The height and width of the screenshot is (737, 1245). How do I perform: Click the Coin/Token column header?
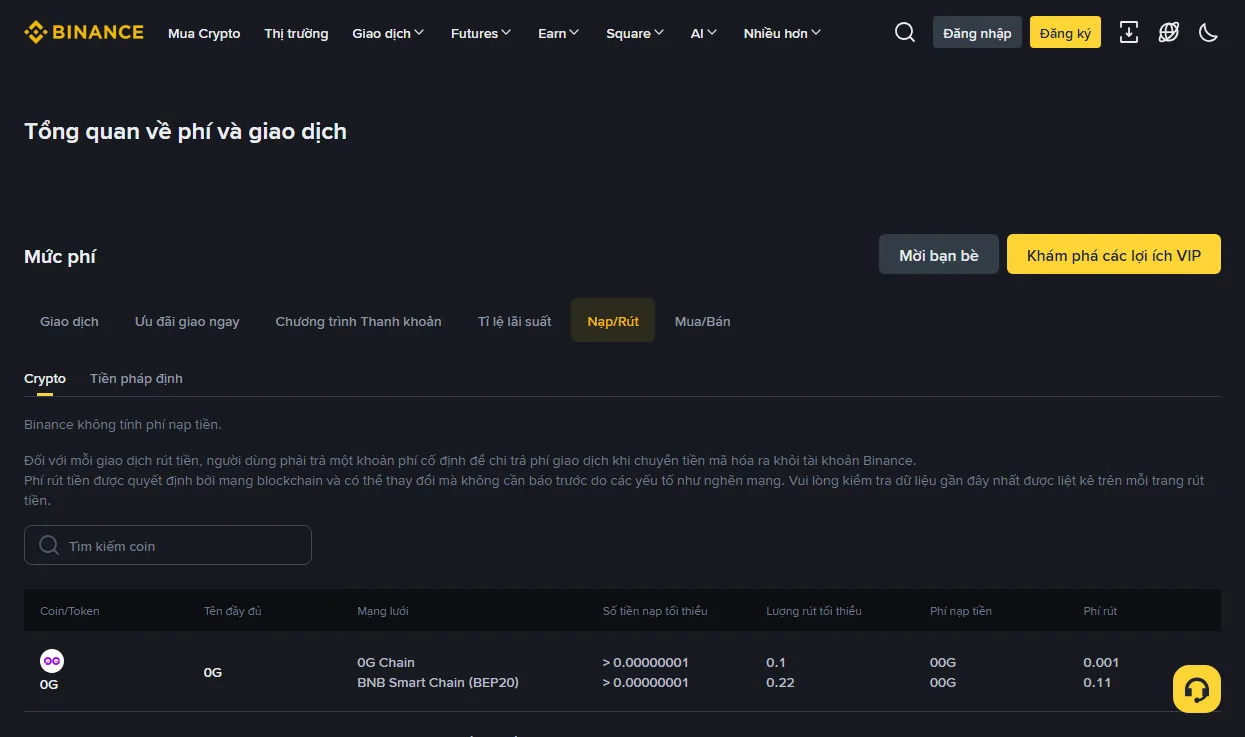click(x=70, y=611)
